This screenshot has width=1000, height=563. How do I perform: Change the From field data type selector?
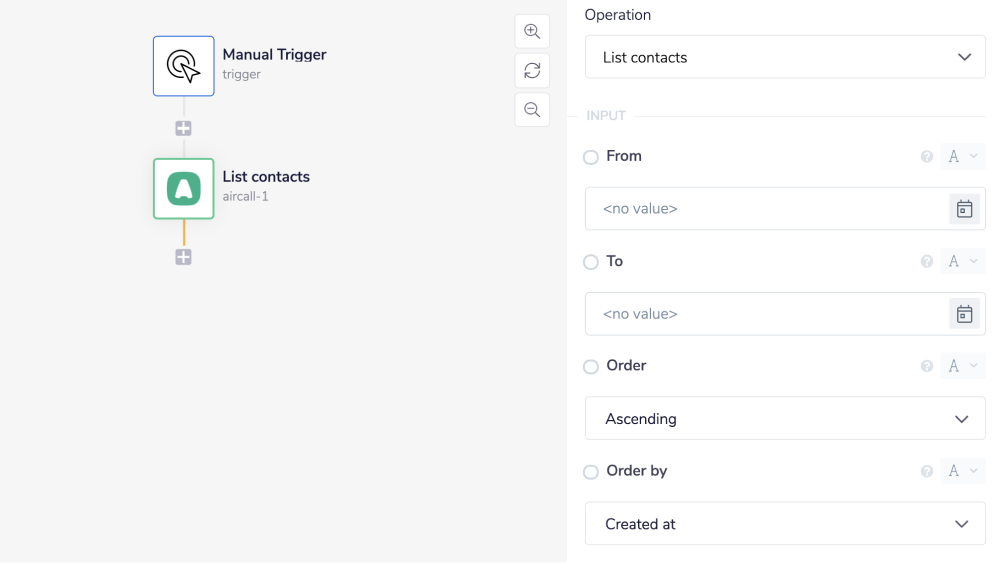pyautogui.click(x=962, y=157)
